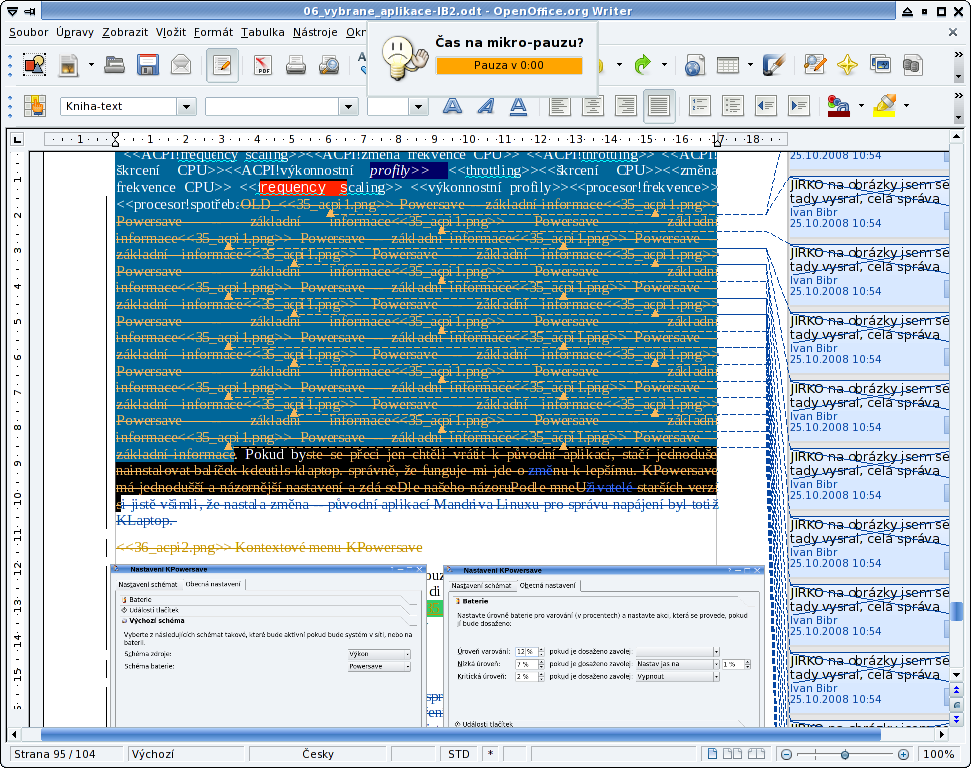
Task: Switch to side-by-side page view layout
Action: (x=733, y=754)
